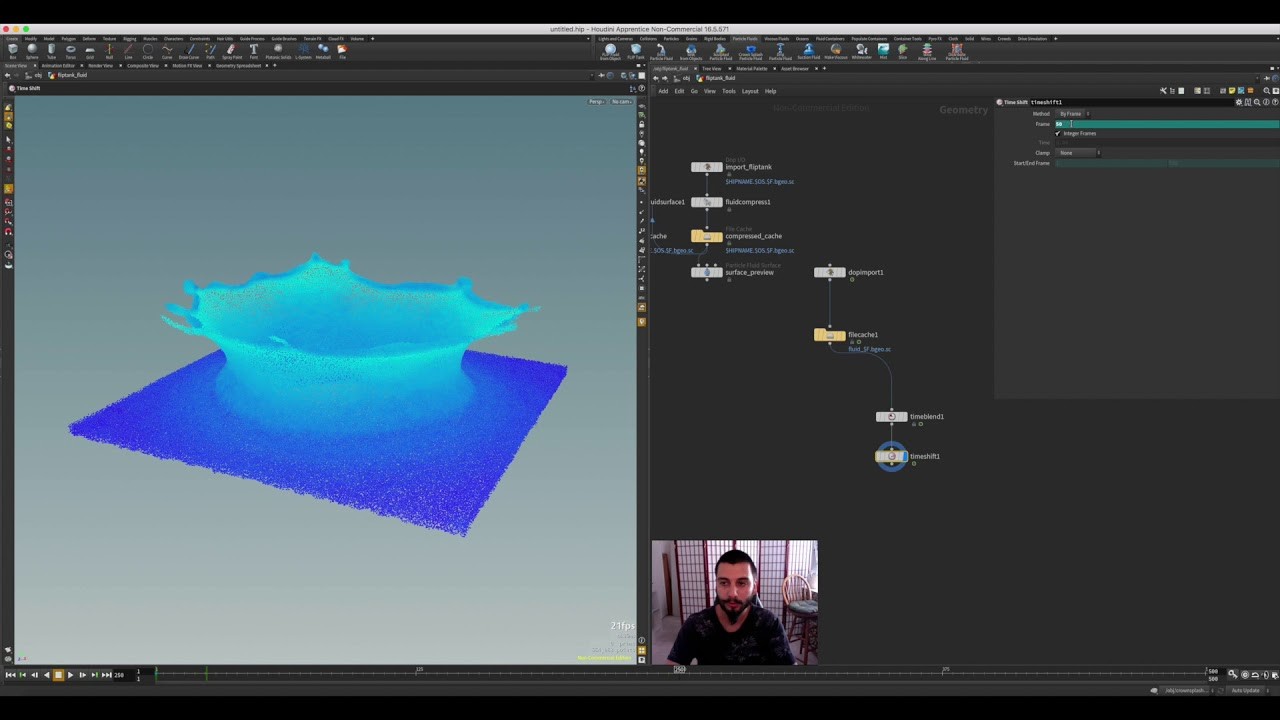Select the Sphere shelf tool

32,49
